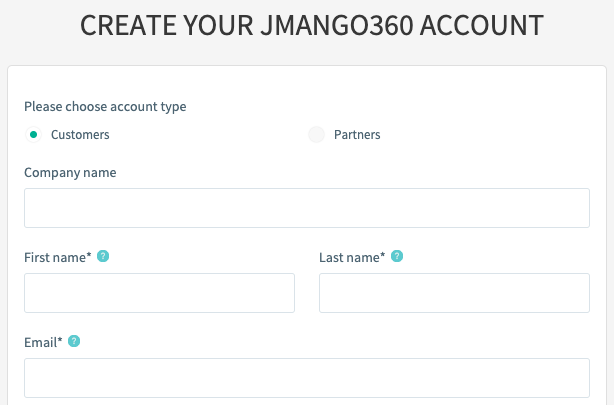Click the required asterisk after Email
The height and width of the screenshot is (405, 614).
coord(60,341)
